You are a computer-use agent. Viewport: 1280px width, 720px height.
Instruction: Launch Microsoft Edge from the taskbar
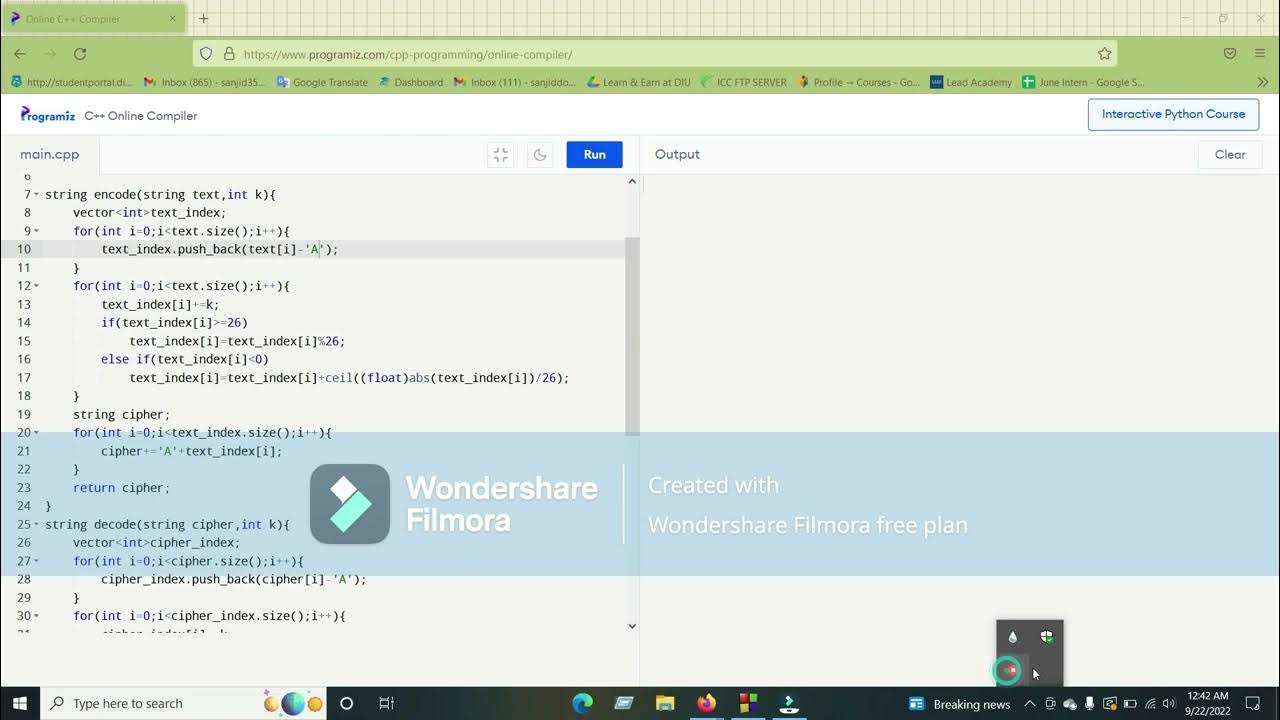click(x=582, y=703)
